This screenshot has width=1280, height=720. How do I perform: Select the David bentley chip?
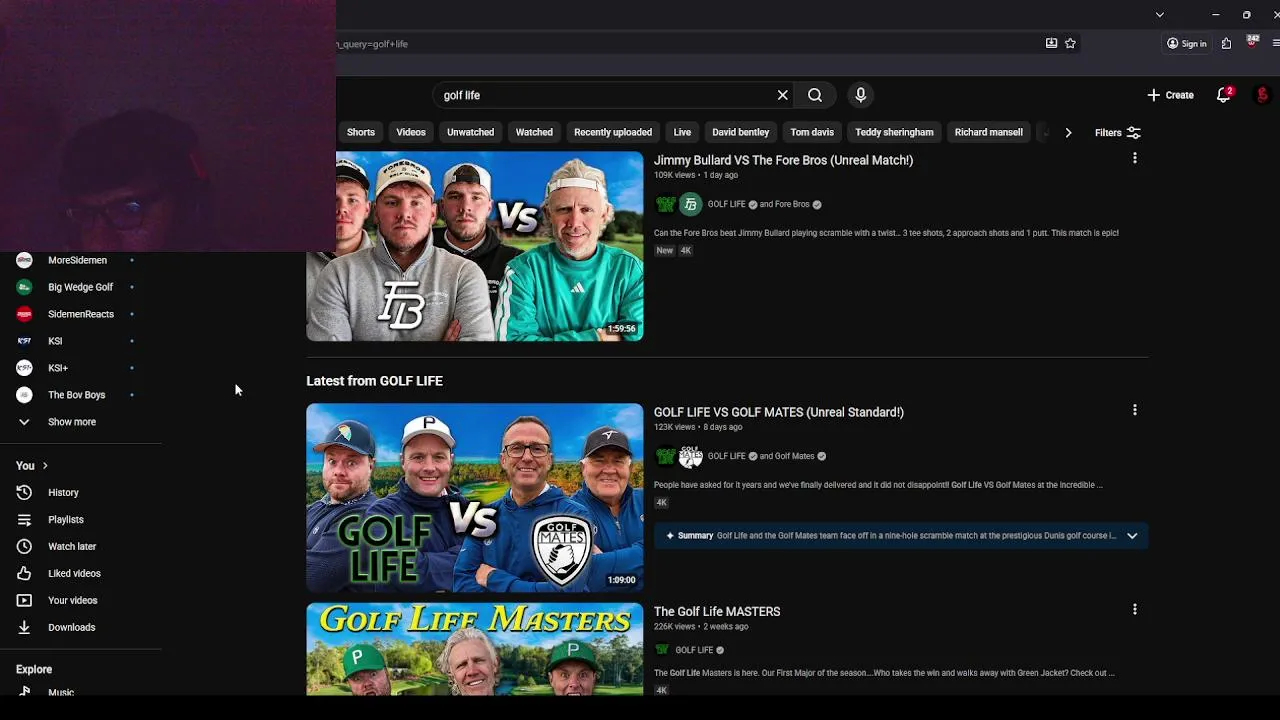[741, 132]
